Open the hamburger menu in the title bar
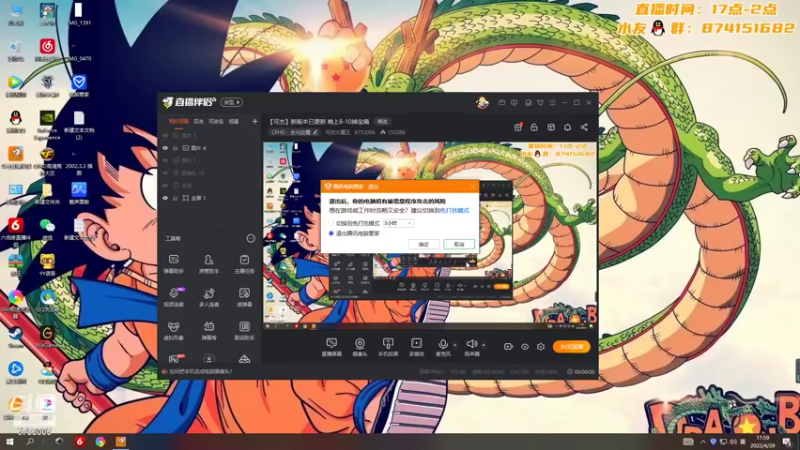 coord(552,103)
